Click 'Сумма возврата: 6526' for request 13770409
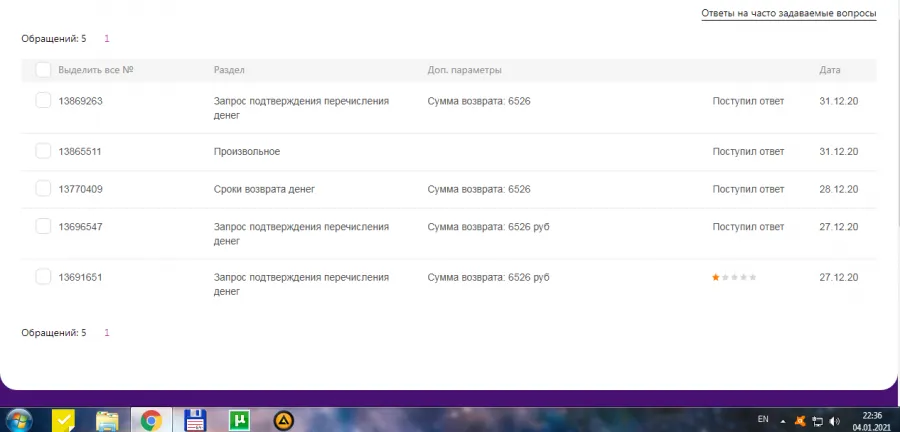Image resolution: width=900 pixels, height=432 pixels. 479,189
